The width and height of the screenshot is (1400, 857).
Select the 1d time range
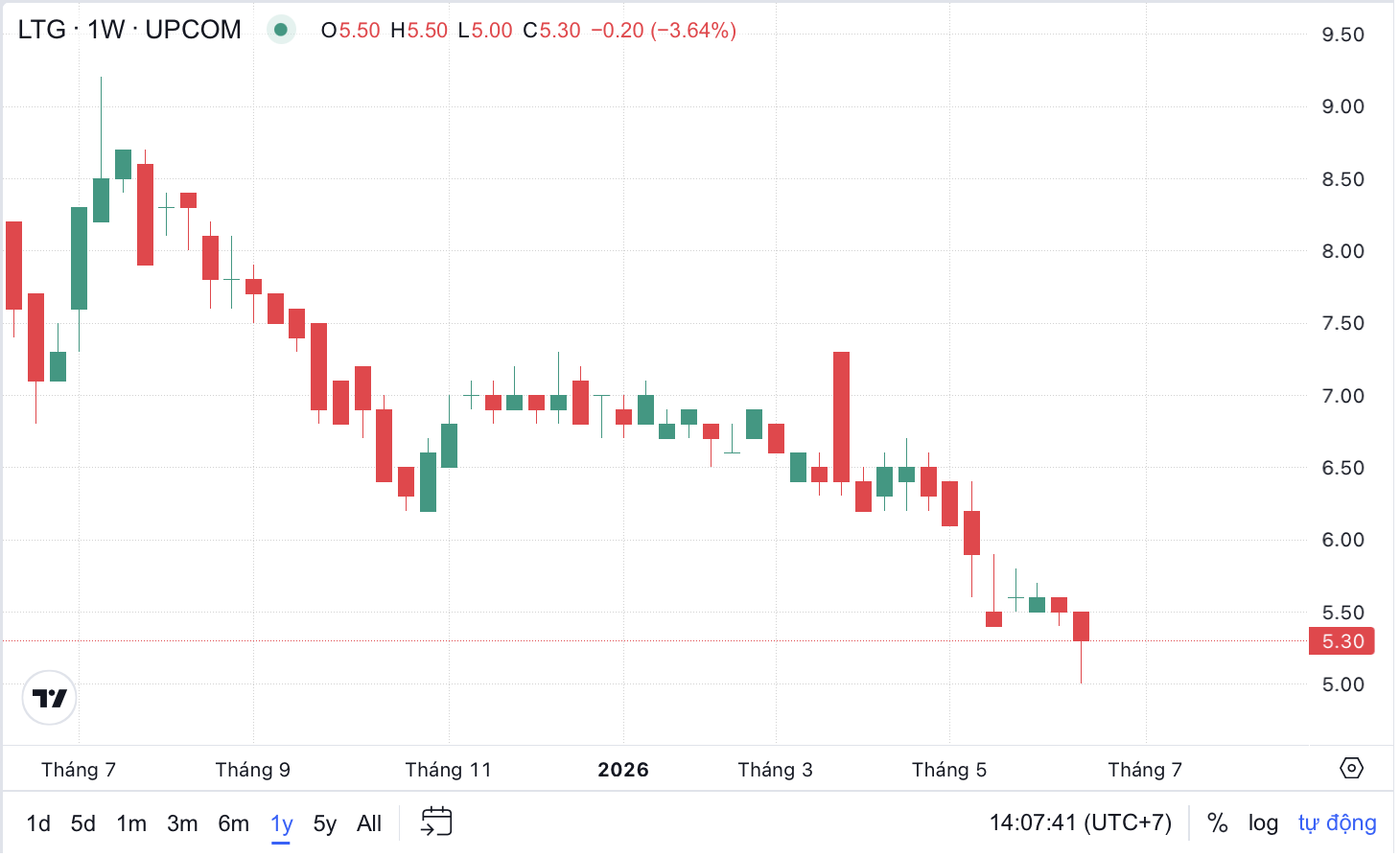pos(38,823)
